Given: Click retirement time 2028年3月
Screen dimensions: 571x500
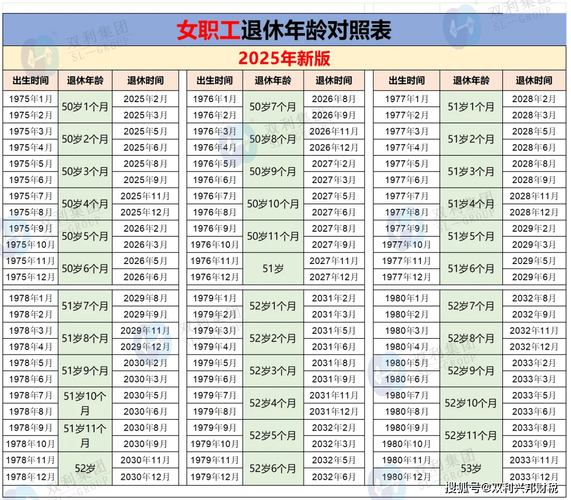Looking at the screenshot, I should click(x=534, y=115).
